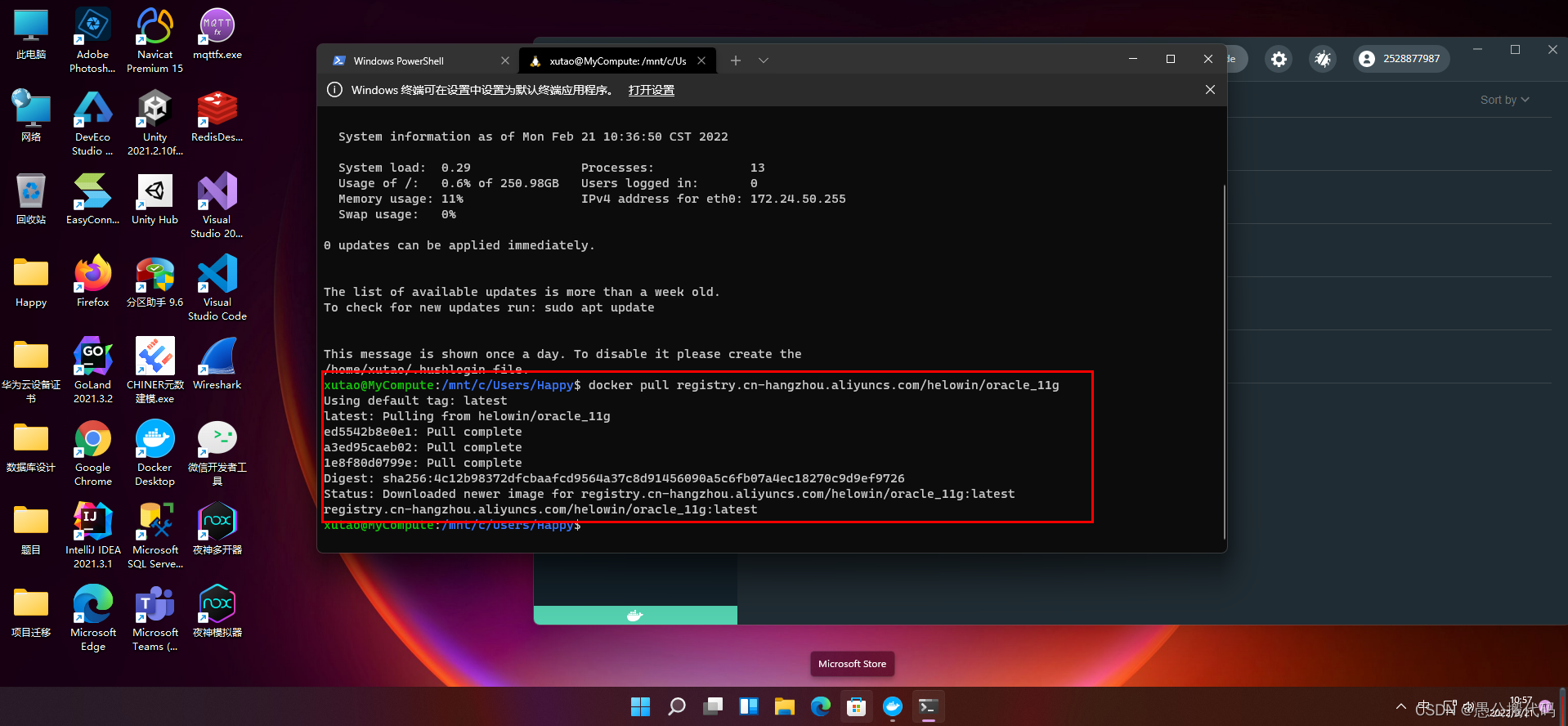This screenshot has height=726, width=1568.
Task: Open Microsoft Edge desktop shortcut
Action: click(x=92, y=618)
